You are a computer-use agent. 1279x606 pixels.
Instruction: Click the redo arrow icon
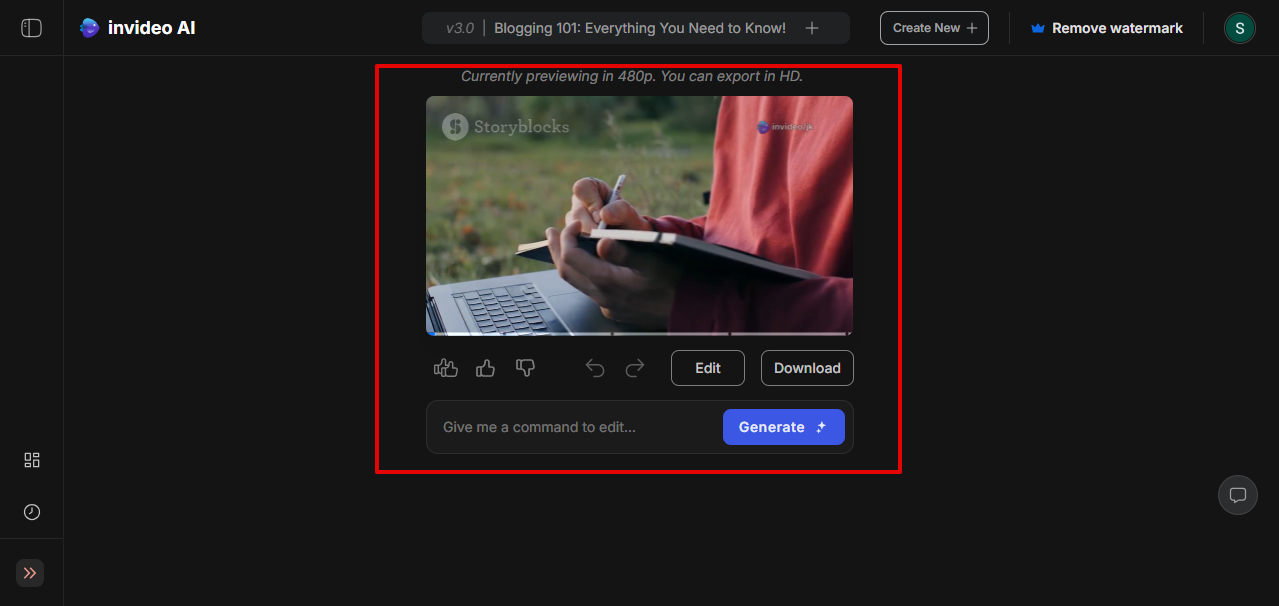click(x=635, y=368)
